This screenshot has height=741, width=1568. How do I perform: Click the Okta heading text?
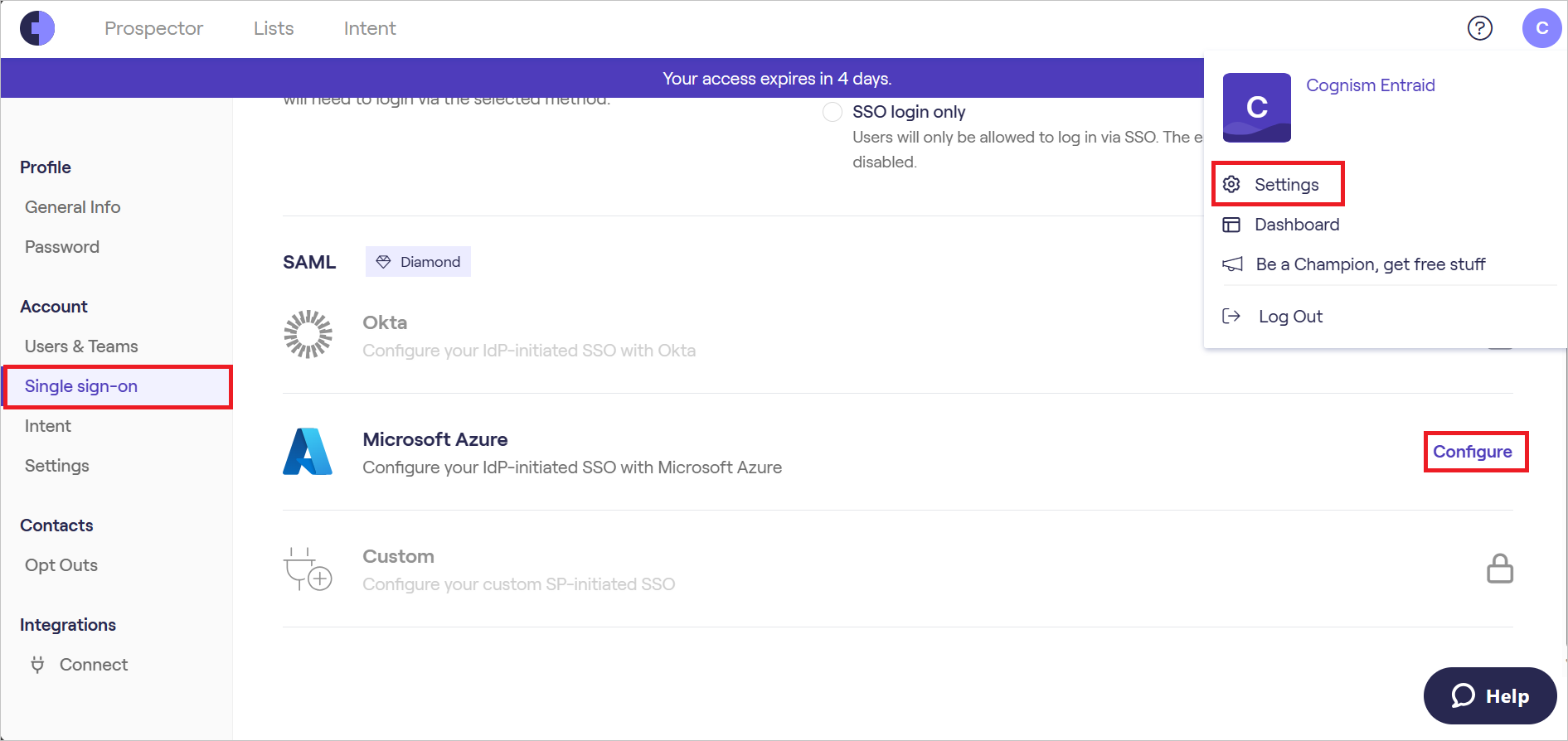pos(385,322)
